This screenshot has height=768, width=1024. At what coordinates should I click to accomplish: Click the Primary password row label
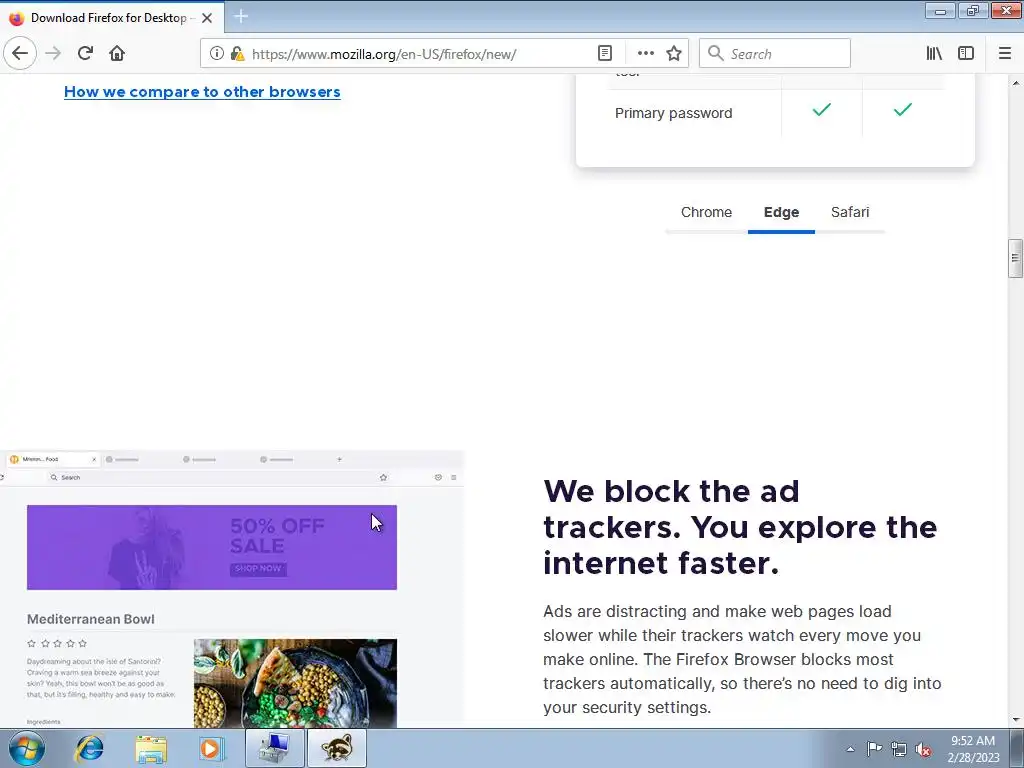[673, 113]
